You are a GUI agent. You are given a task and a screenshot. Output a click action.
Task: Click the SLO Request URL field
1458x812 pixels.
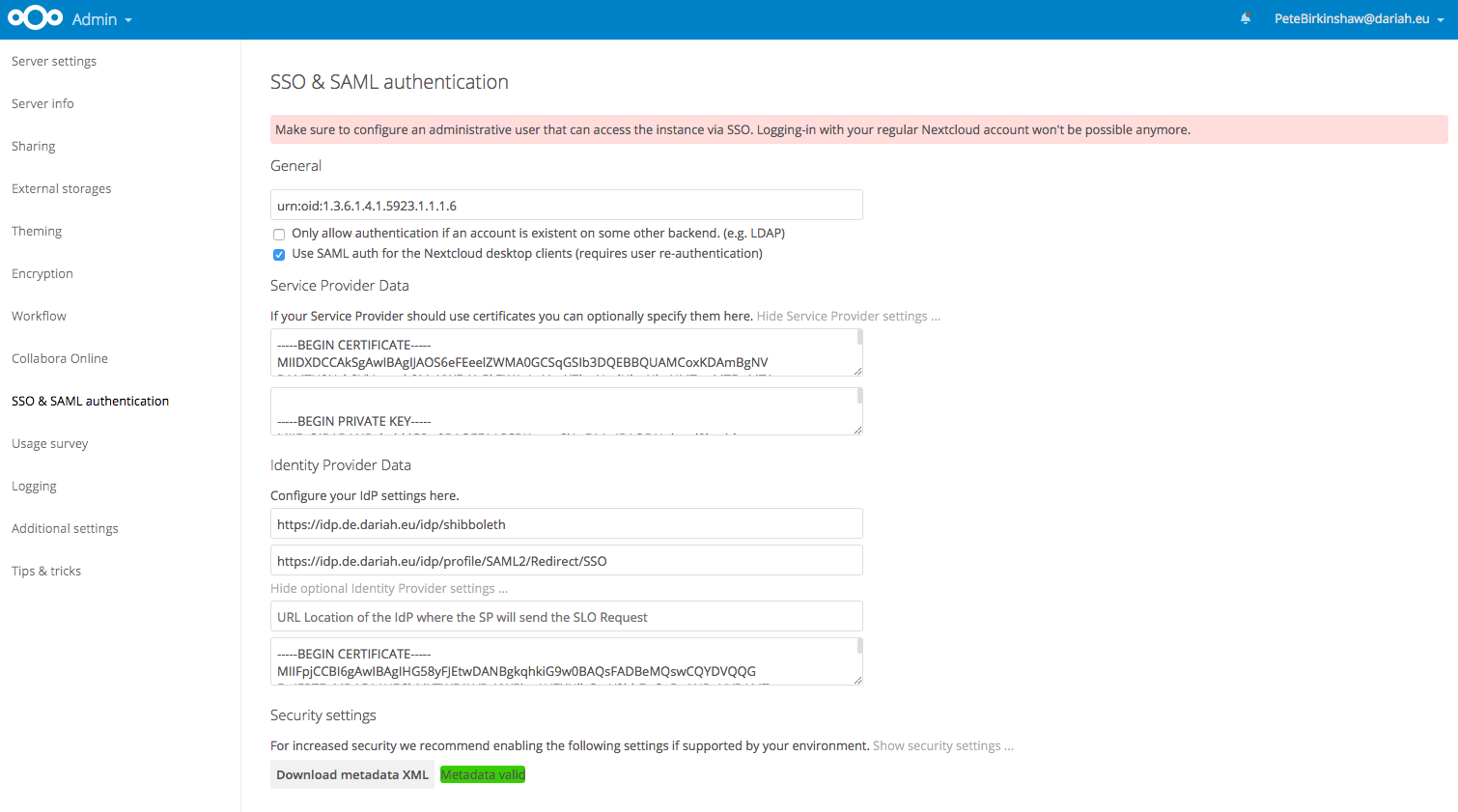(567, 616)
